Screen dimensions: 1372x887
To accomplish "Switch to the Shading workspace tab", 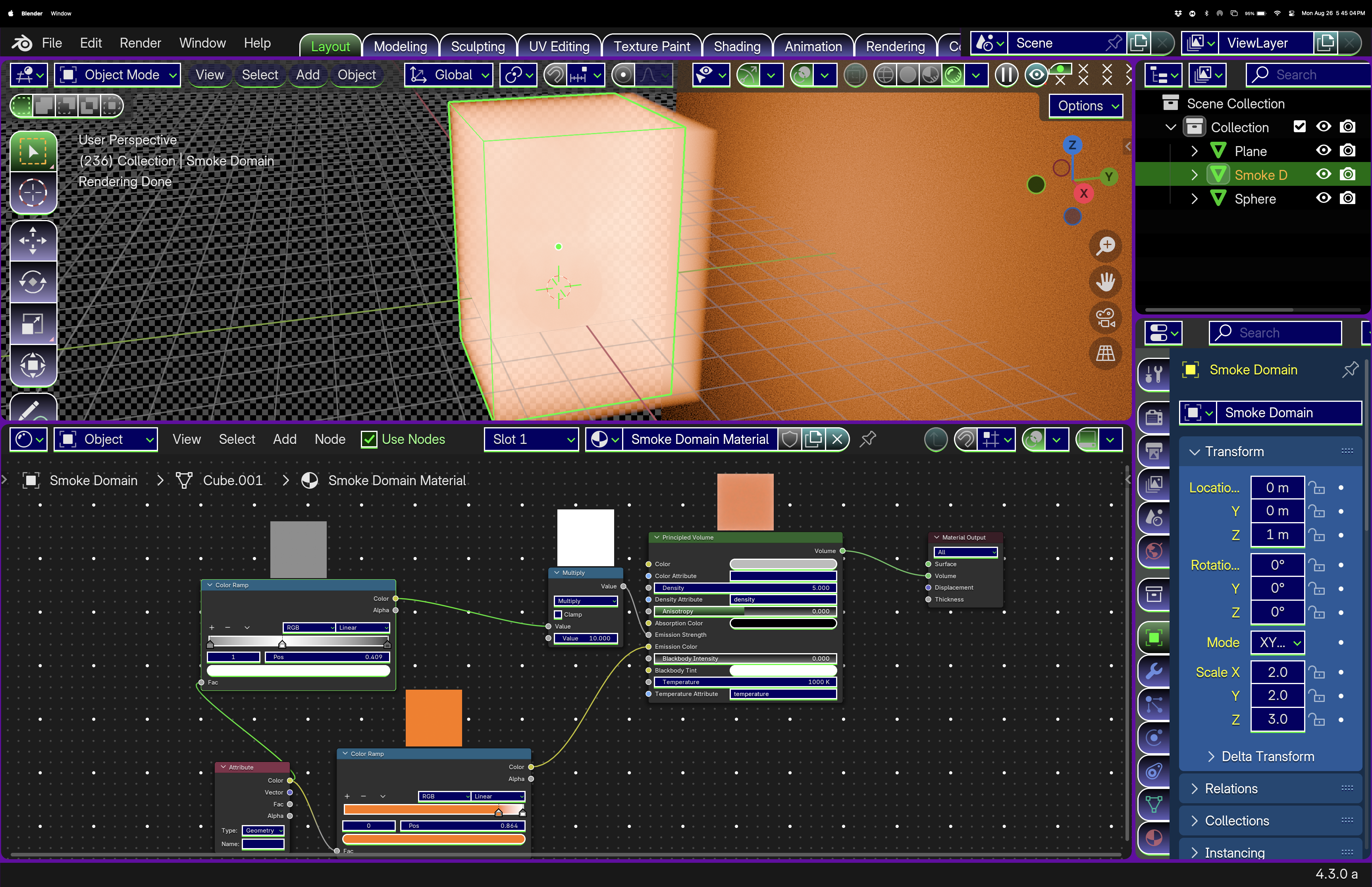I will click(x=737, y=46).
